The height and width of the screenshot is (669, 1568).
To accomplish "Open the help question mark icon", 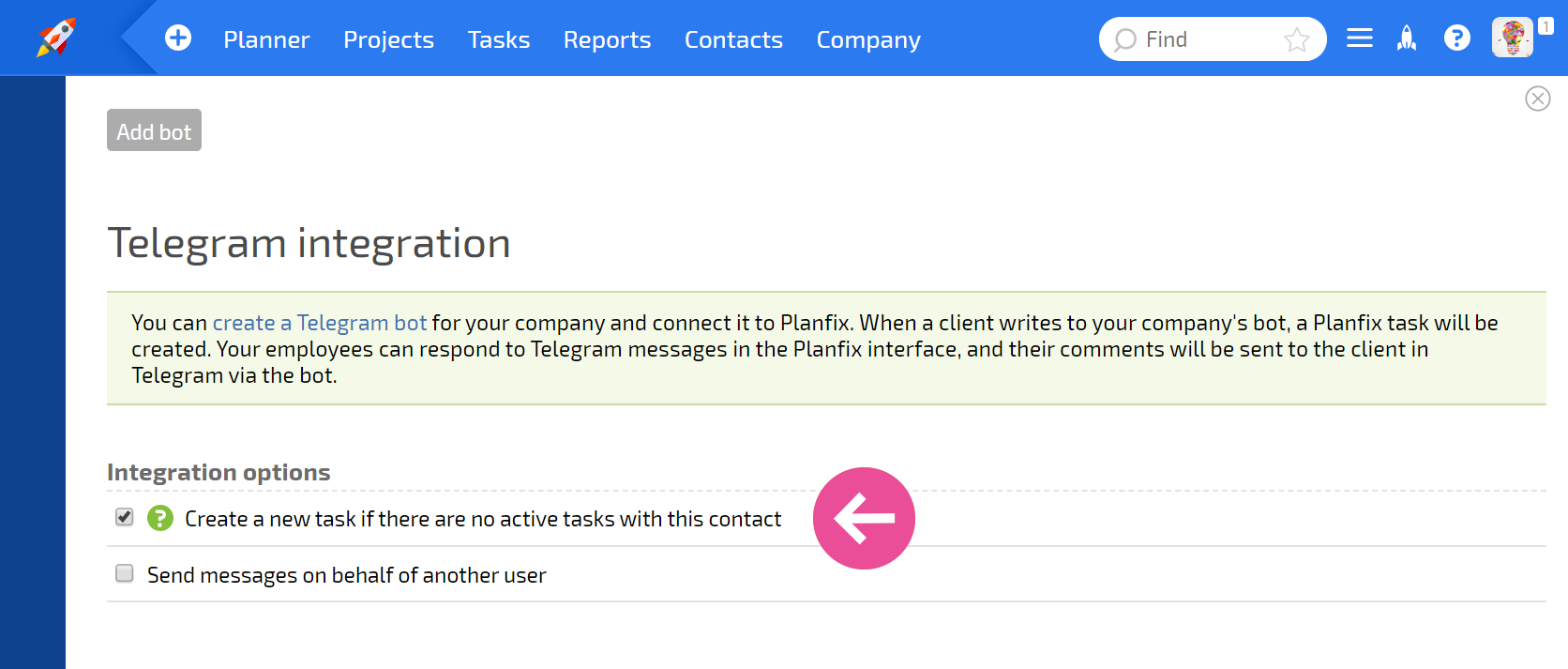I will 1457,38.
